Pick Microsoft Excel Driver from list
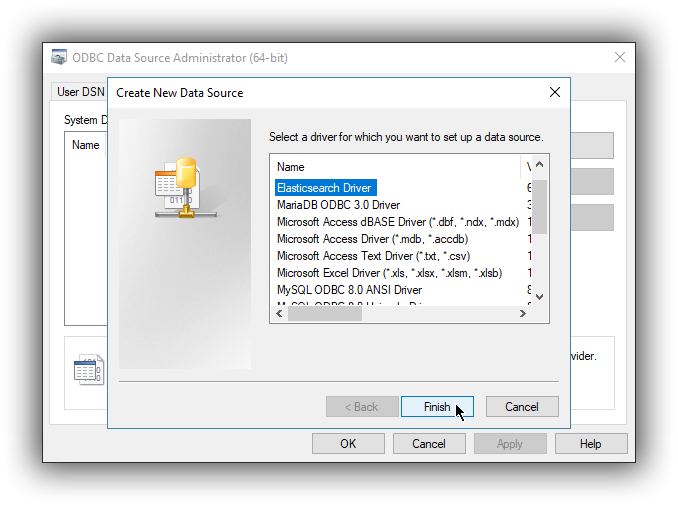The height and width of the screenshot is (505, 678). coord(389,273)
